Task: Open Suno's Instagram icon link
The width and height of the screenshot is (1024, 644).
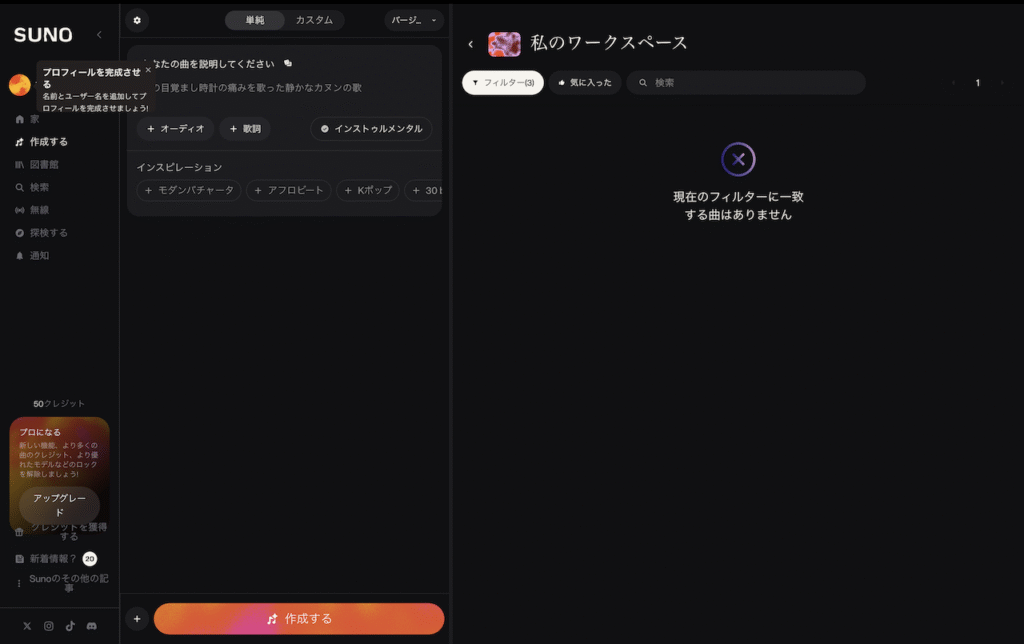Action: click(49, 626)
